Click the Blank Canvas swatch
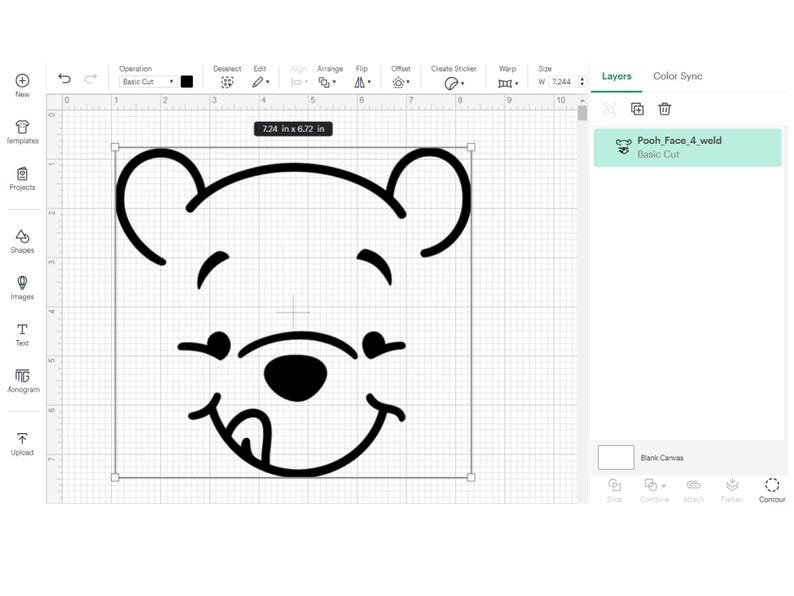 click(616, 457)
